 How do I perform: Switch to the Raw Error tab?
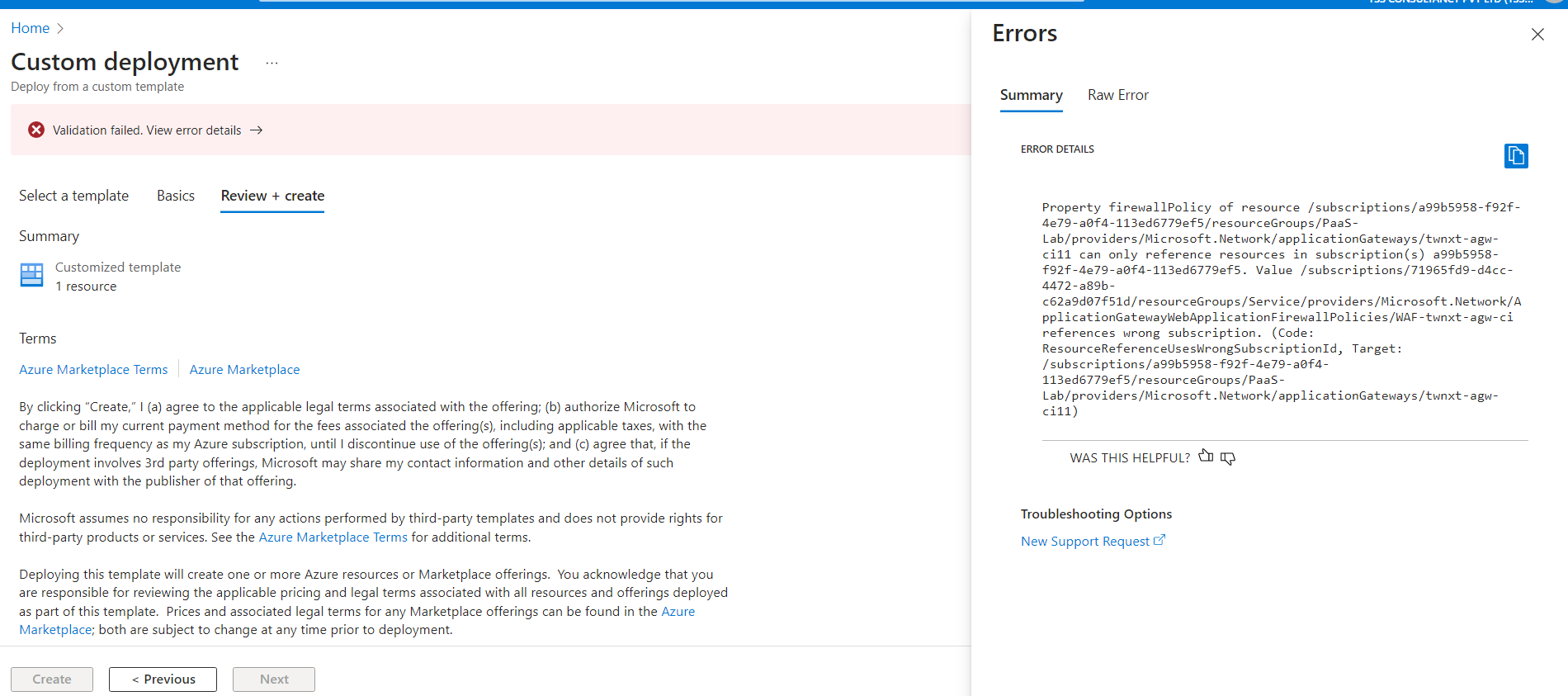point(1117,95)
